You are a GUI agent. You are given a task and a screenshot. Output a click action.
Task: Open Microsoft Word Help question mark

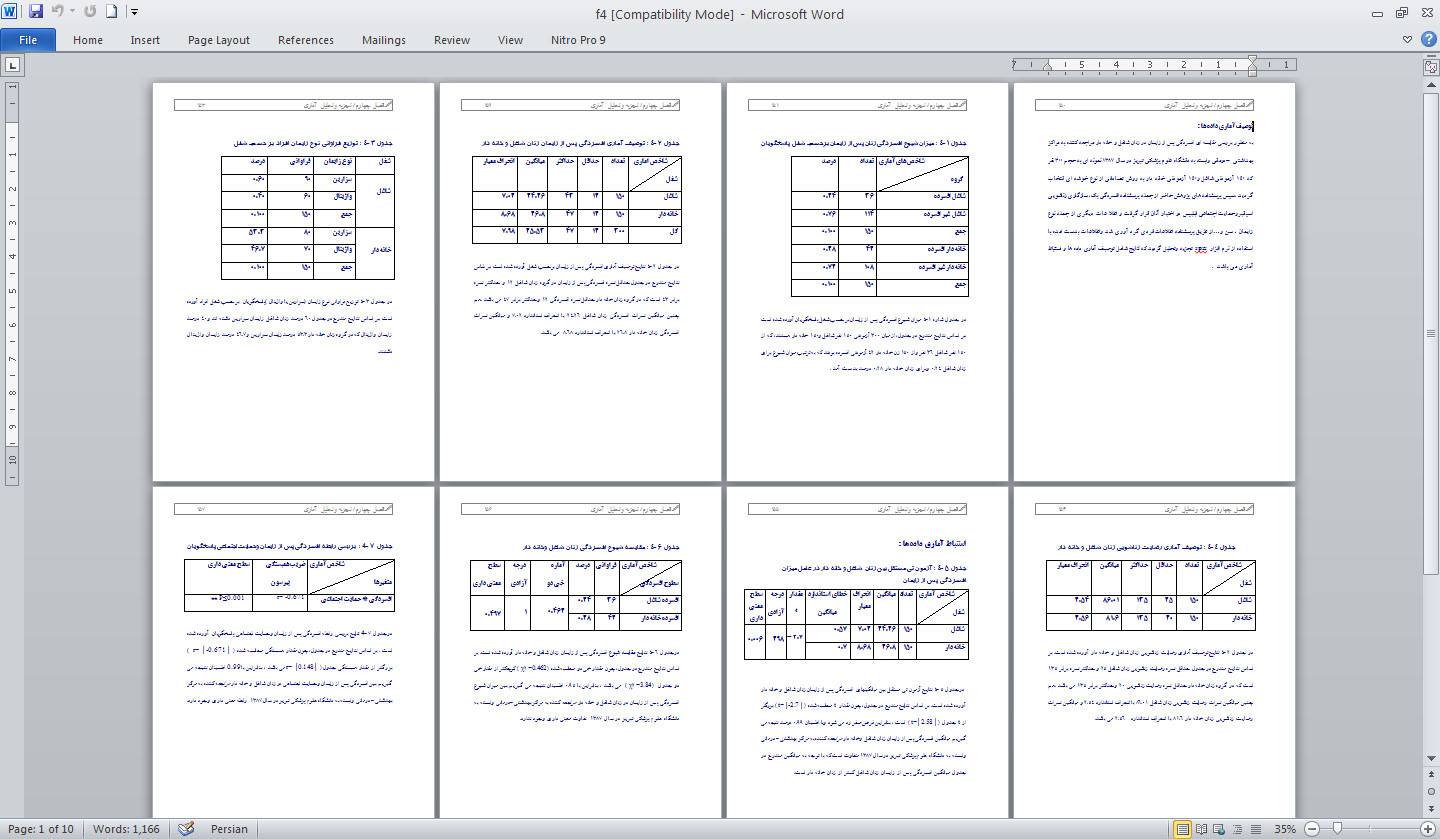pos(1427,40)
